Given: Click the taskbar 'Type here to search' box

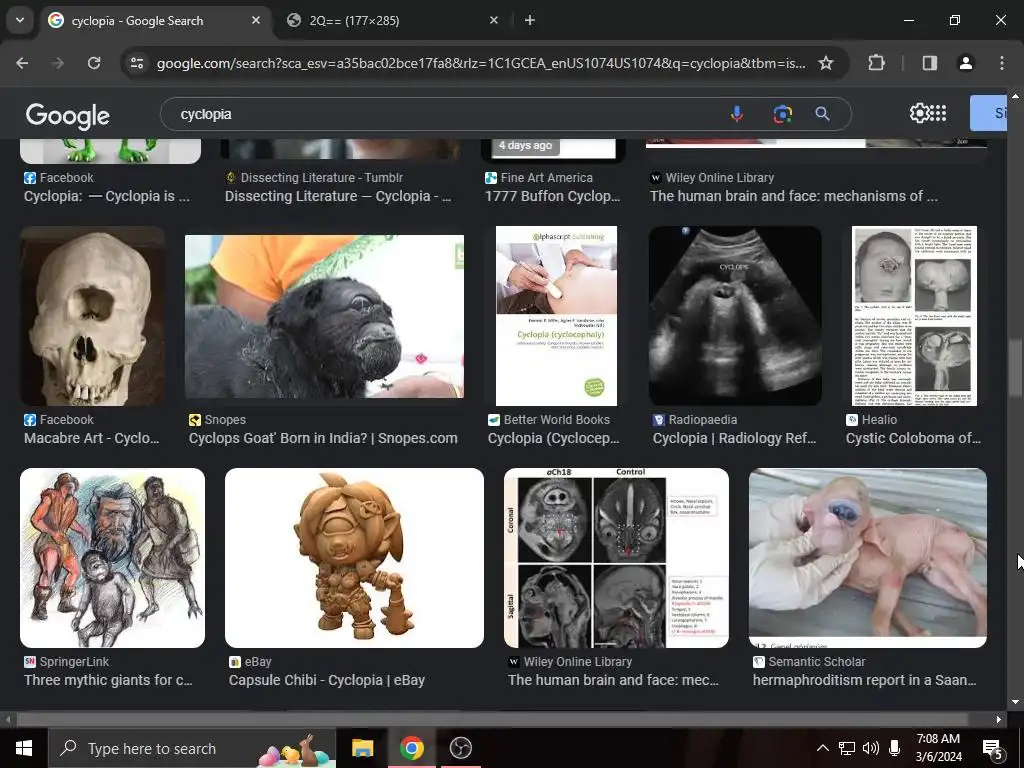Looking at the screenshot, I should [192, 748].
